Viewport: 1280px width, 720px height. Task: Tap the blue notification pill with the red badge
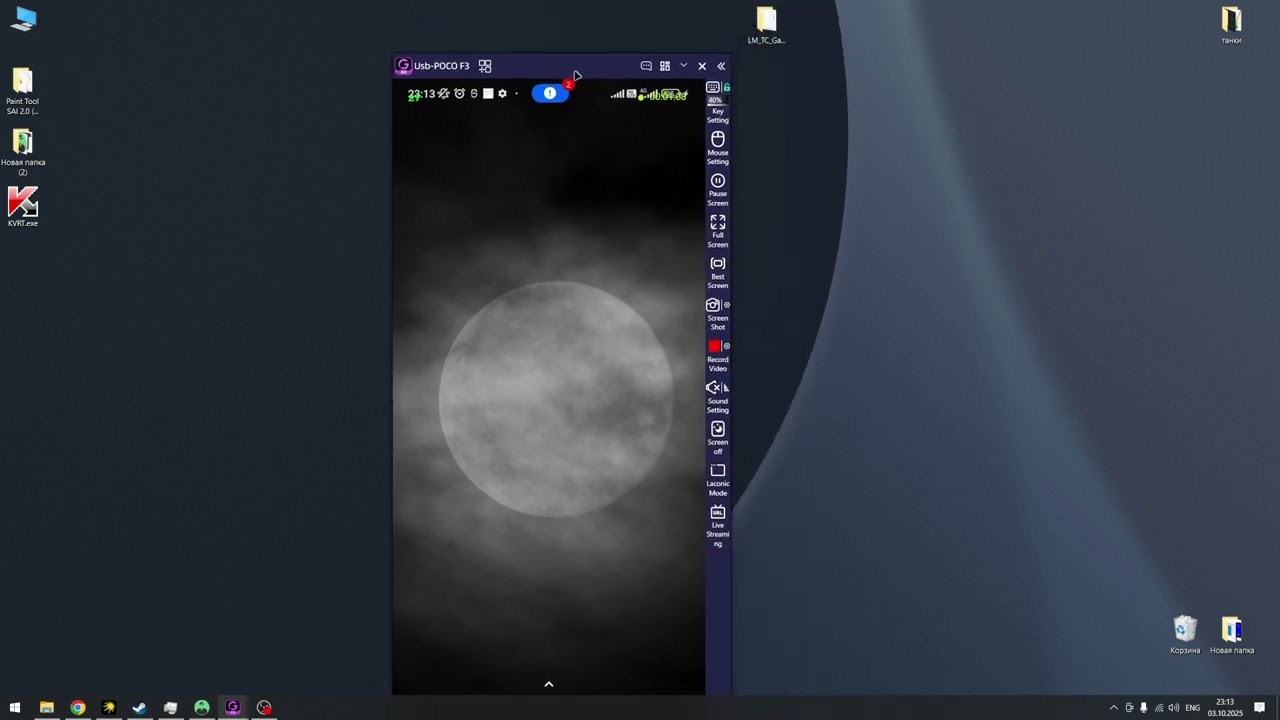(550, 93)
